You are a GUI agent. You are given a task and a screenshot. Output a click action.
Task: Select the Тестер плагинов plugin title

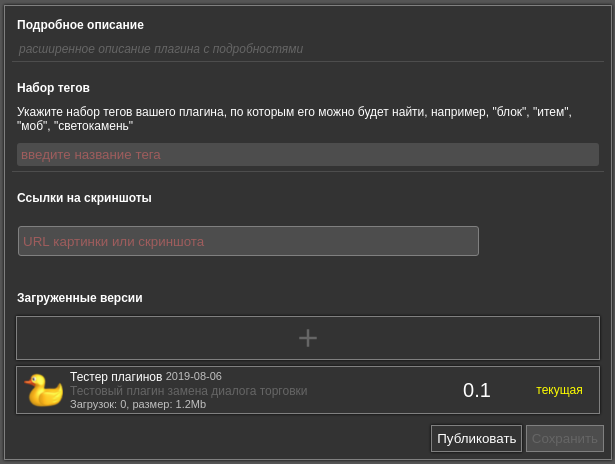[x=116, y=376]
